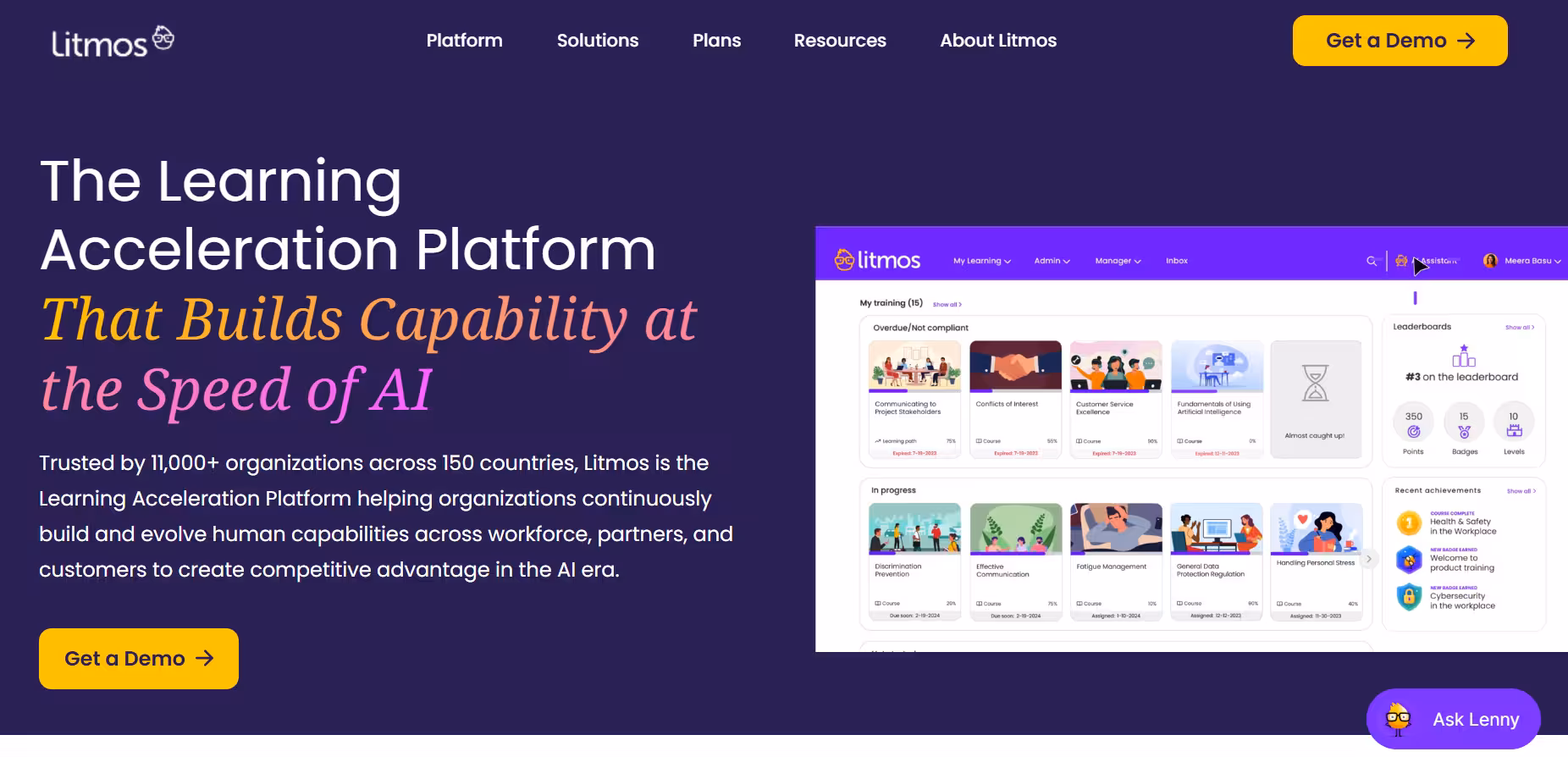
Task: Open the Handling Personal Stress course card
Action: pos(1317,561)
